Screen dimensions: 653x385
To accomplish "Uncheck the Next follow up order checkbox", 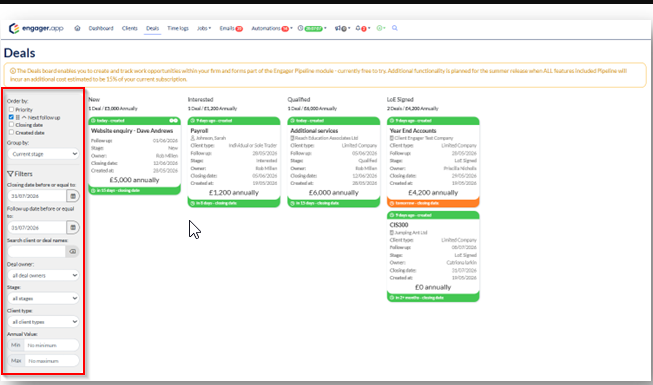I will (11, 117).
